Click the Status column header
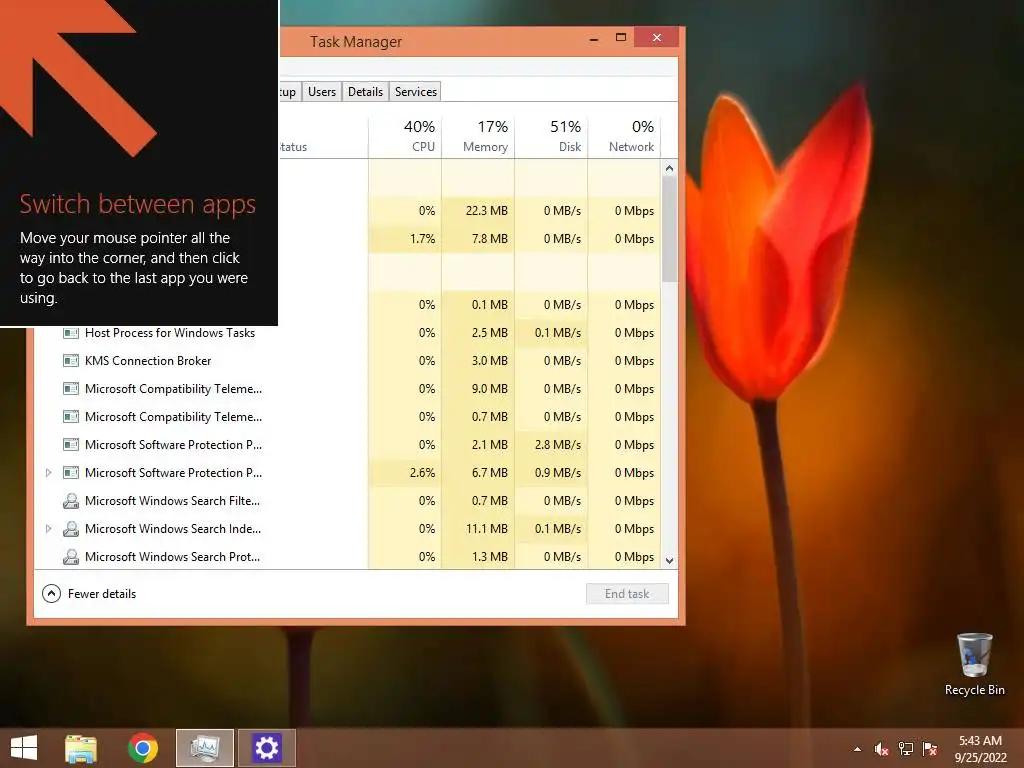 [324, 136]
